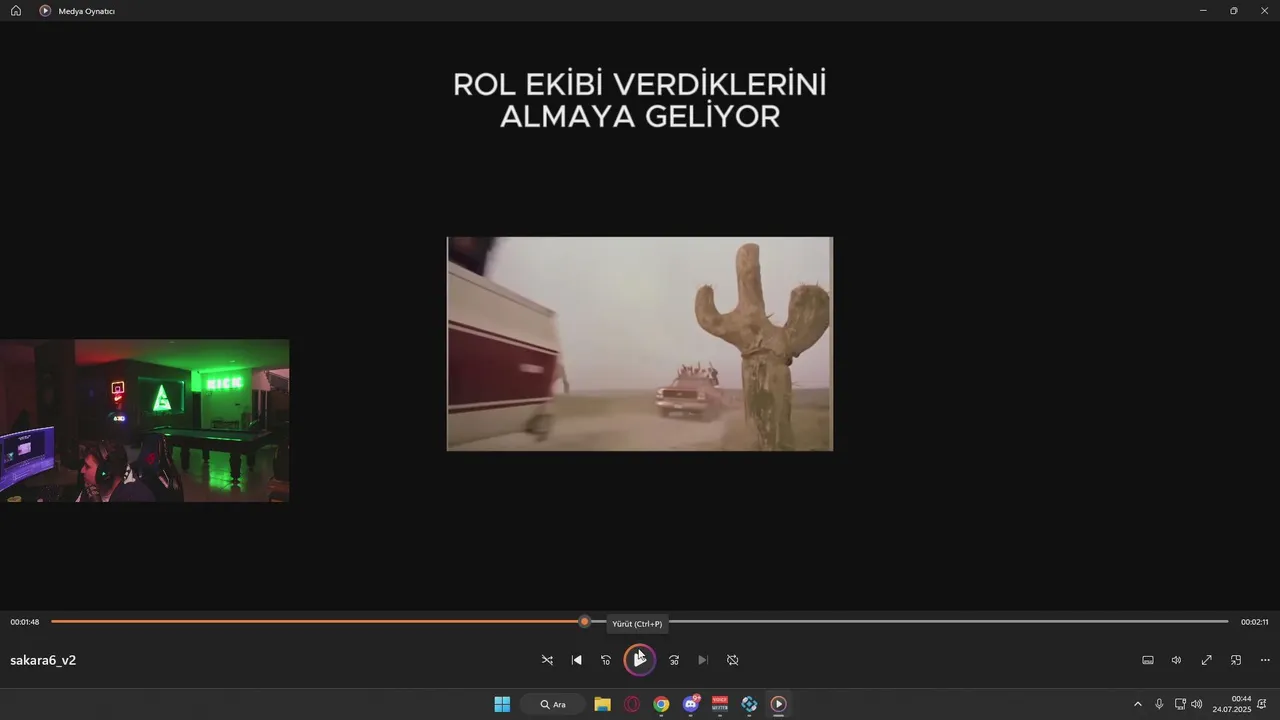Open Voicemeeter from taskbar
The image size is (1280, 720).
click(x=720, y=704)
